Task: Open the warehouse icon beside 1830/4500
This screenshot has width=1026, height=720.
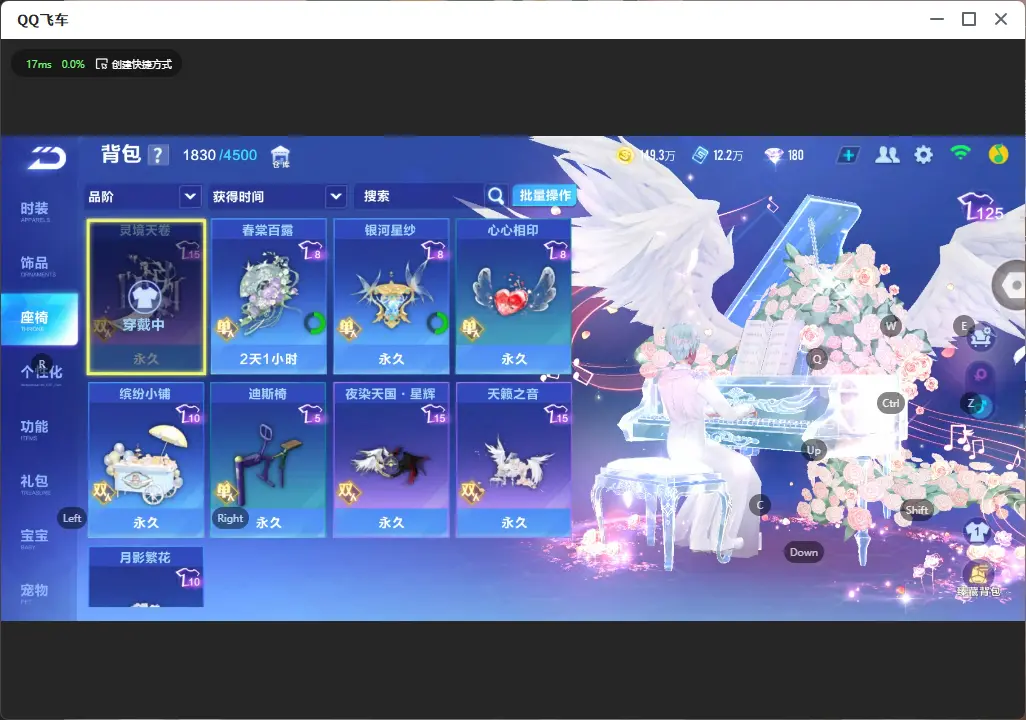Action: (280, 156)
